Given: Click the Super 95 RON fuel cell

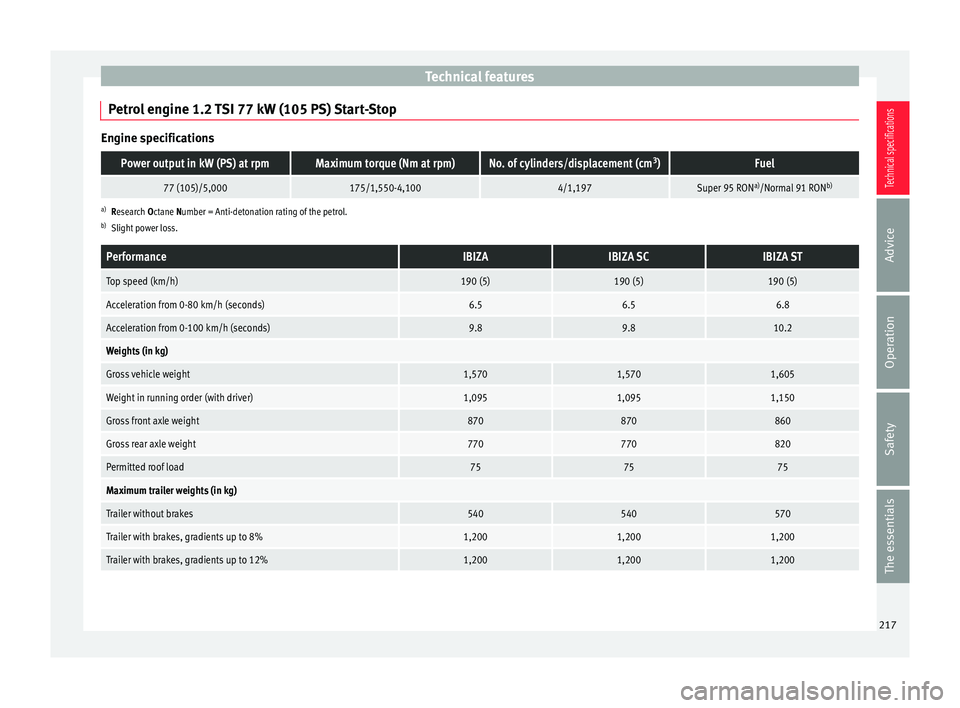Looking at the screenshot, I should coord(764,187).
